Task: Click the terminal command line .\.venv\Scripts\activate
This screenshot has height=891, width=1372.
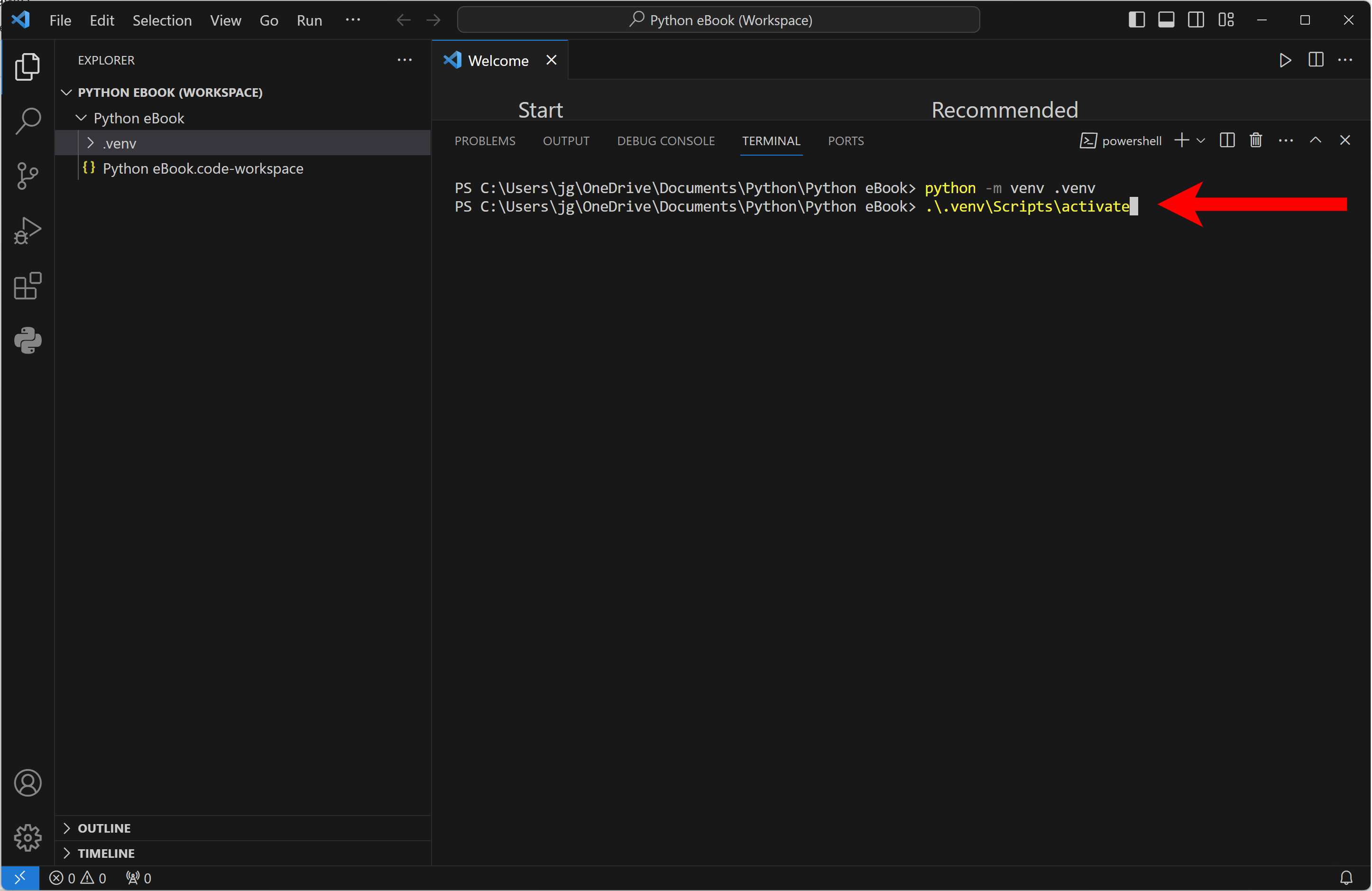Action: [x=1027, y=206]
